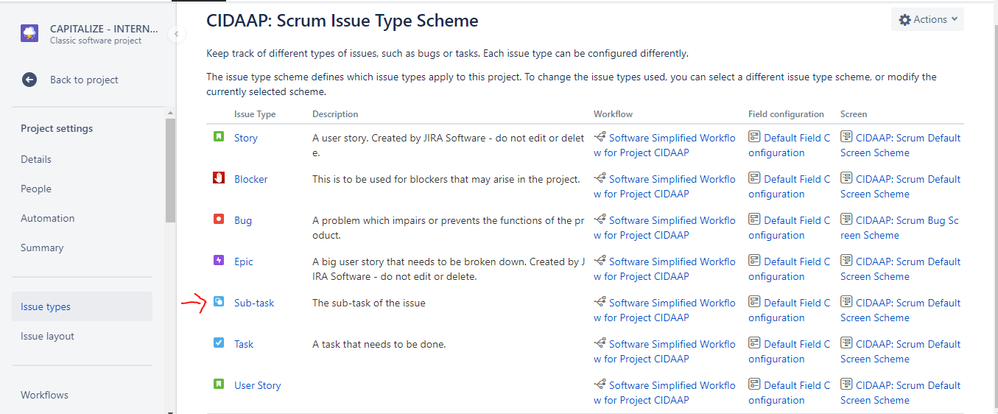Click screen scheme icon in User Story row
Screen dimensions: 998x414
[x=847, y=385]
